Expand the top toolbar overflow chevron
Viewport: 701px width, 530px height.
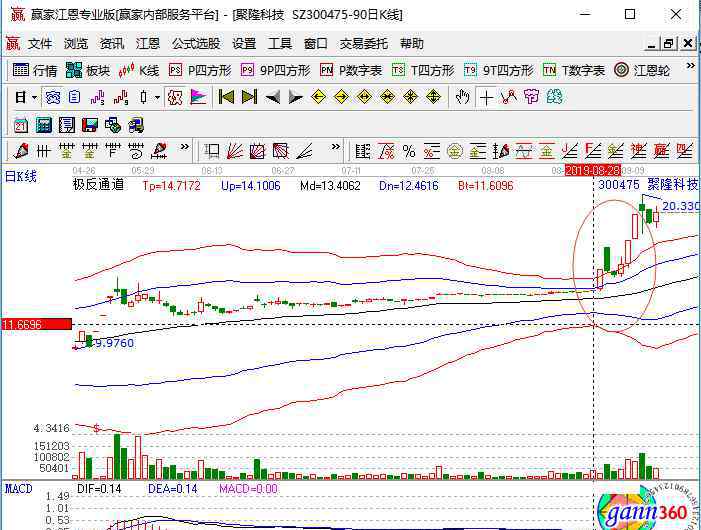(690, 66)
